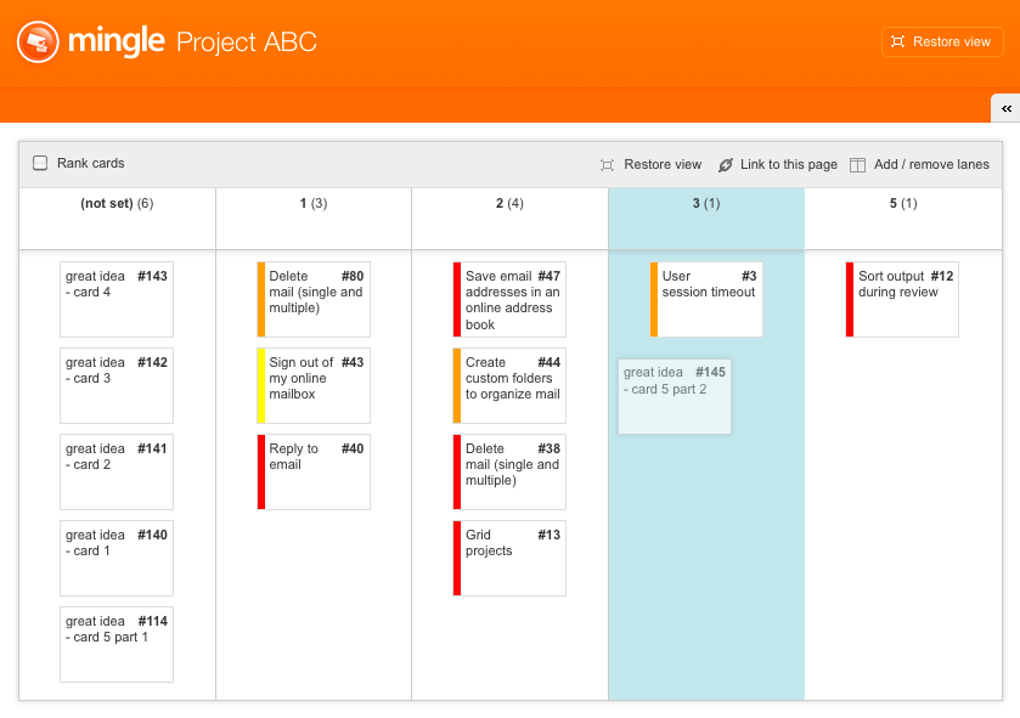Viewport: 1020px width, 718px height.
Task: Enable the Rank cards checkbox
Action: point(40,163)
